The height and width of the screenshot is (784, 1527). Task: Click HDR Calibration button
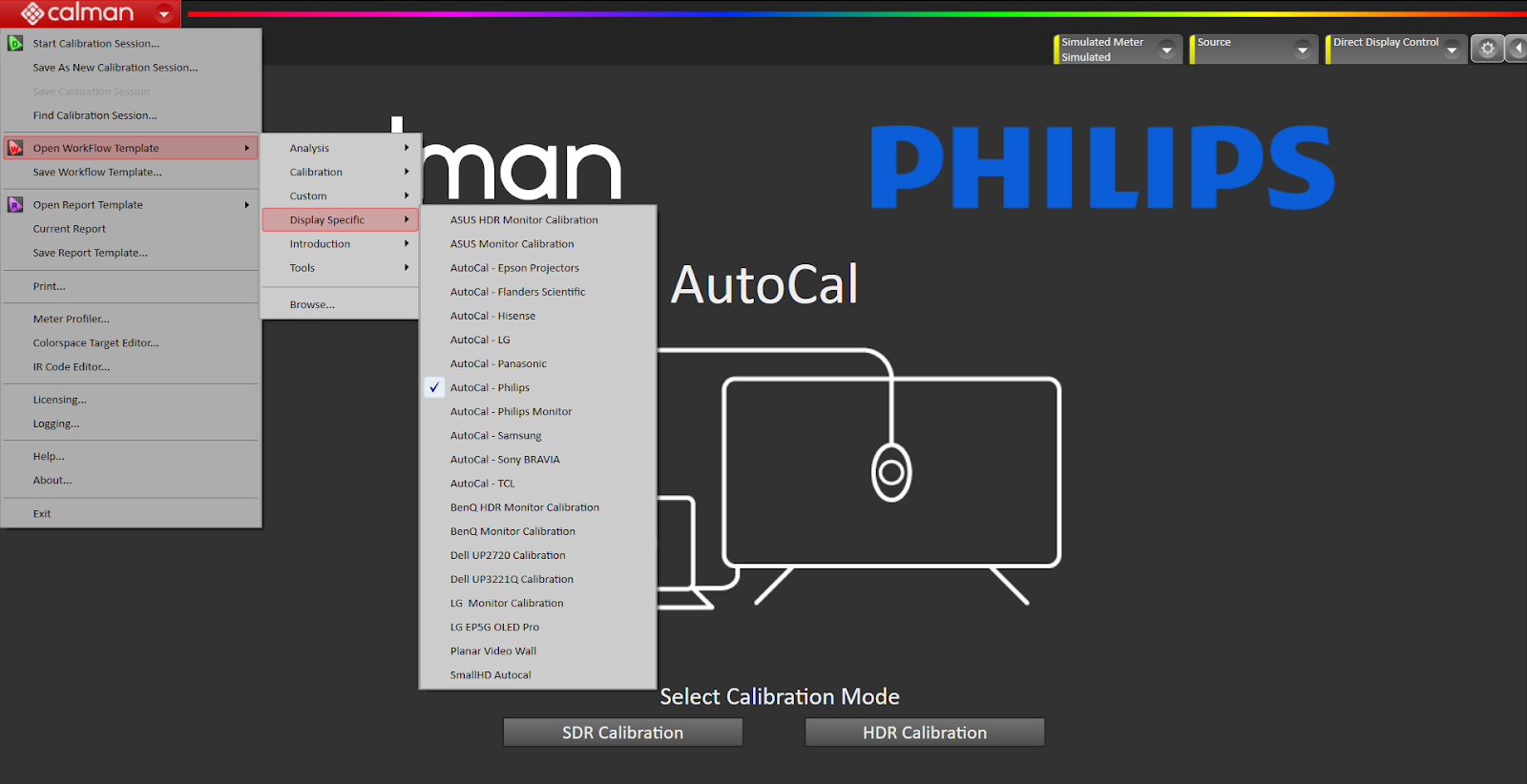pyautogui.click(x=925, y=732)
